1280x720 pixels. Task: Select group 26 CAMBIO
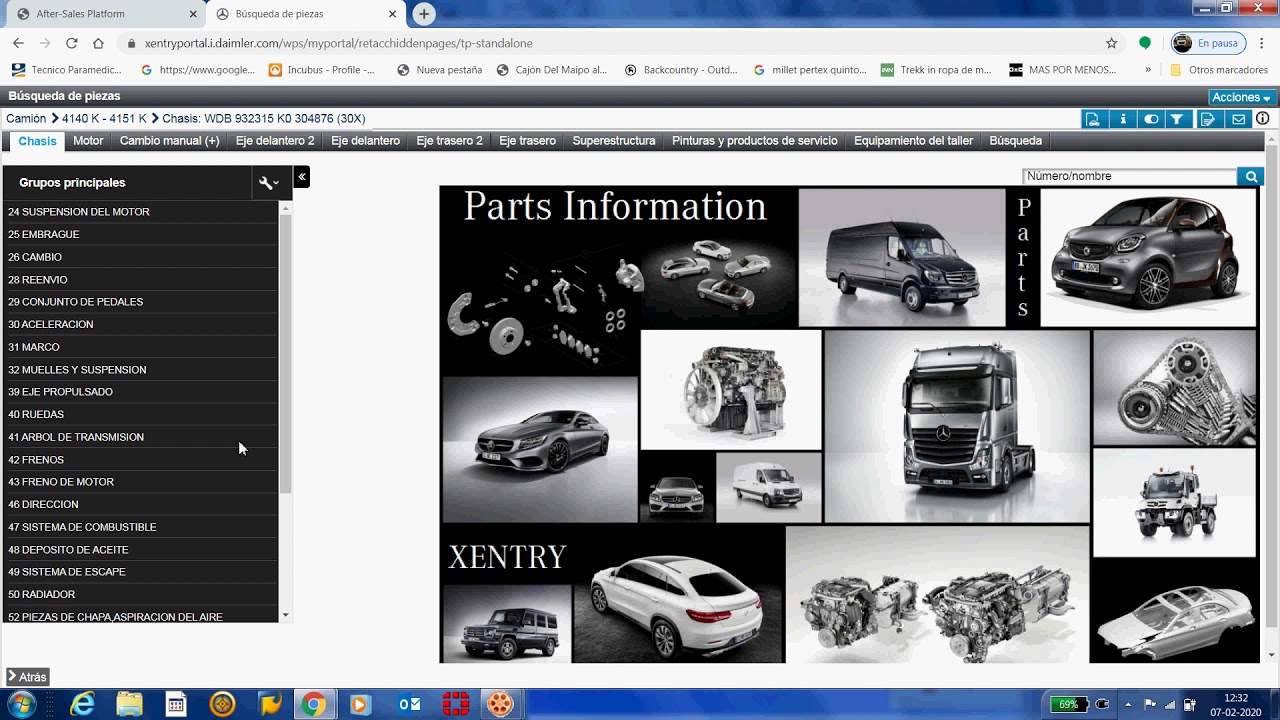140,257
